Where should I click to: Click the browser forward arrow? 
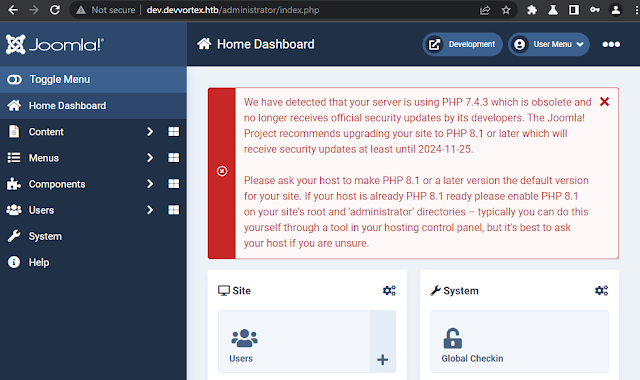(34, 10)
